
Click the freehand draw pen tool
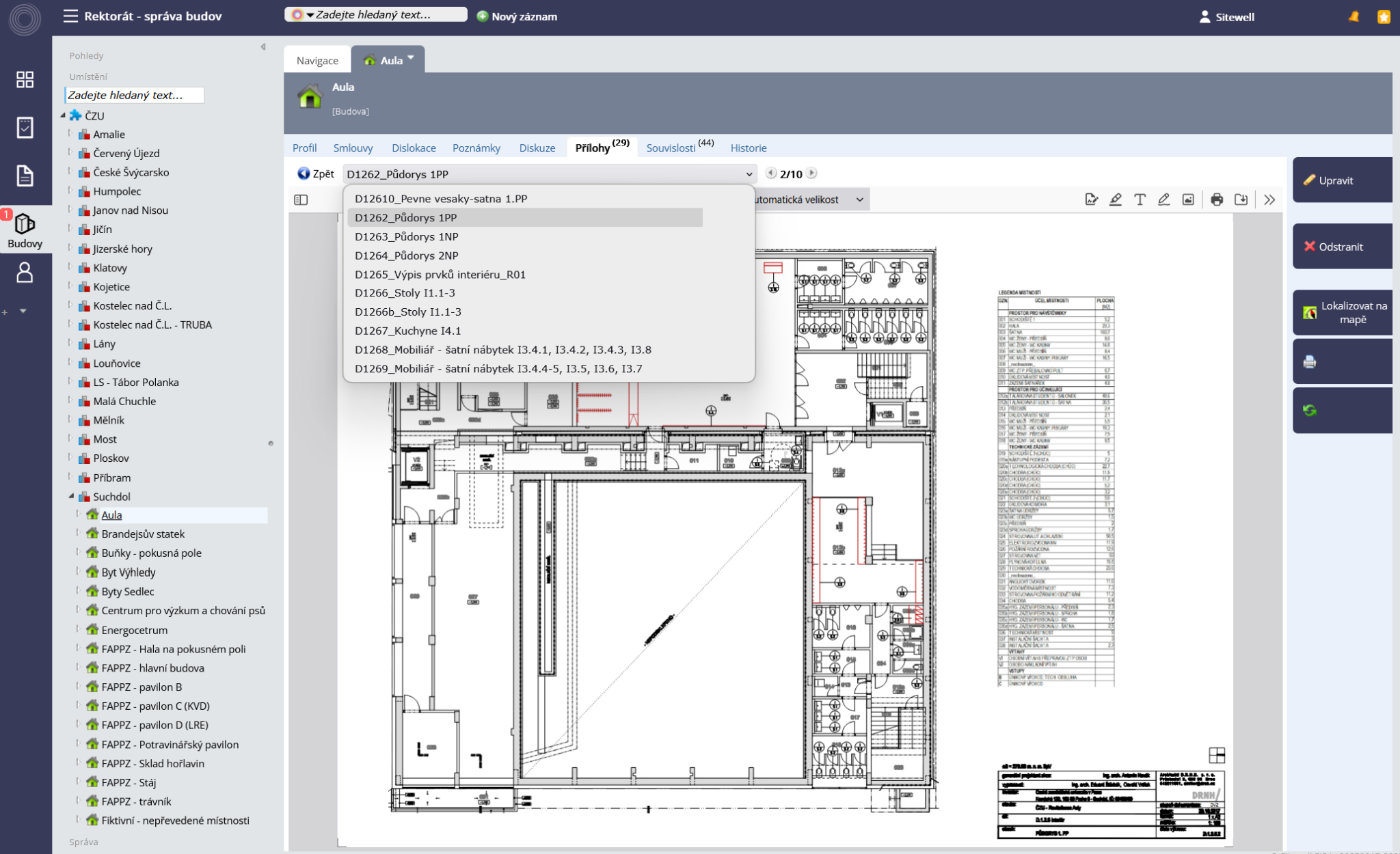pos(1163,199)
